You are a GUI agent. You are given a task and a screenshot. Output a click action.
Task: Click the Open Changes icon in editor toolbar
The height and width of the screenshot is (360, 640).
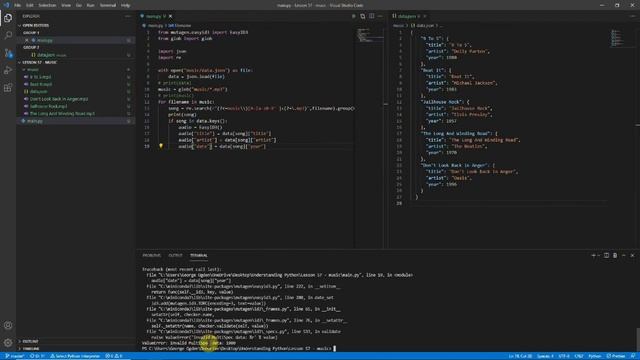tap(362, 16)
